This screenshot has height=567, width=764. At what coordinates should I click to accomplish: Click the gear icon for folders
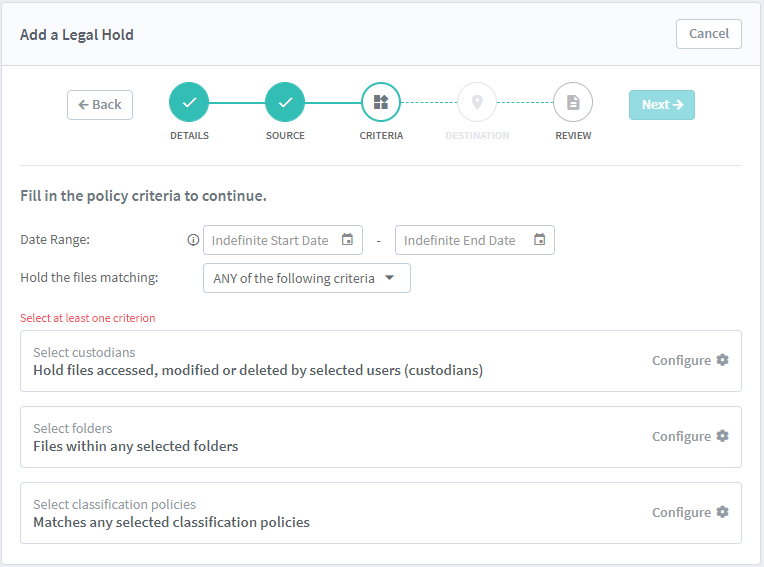pyautogui.click(x=723, y=436)
